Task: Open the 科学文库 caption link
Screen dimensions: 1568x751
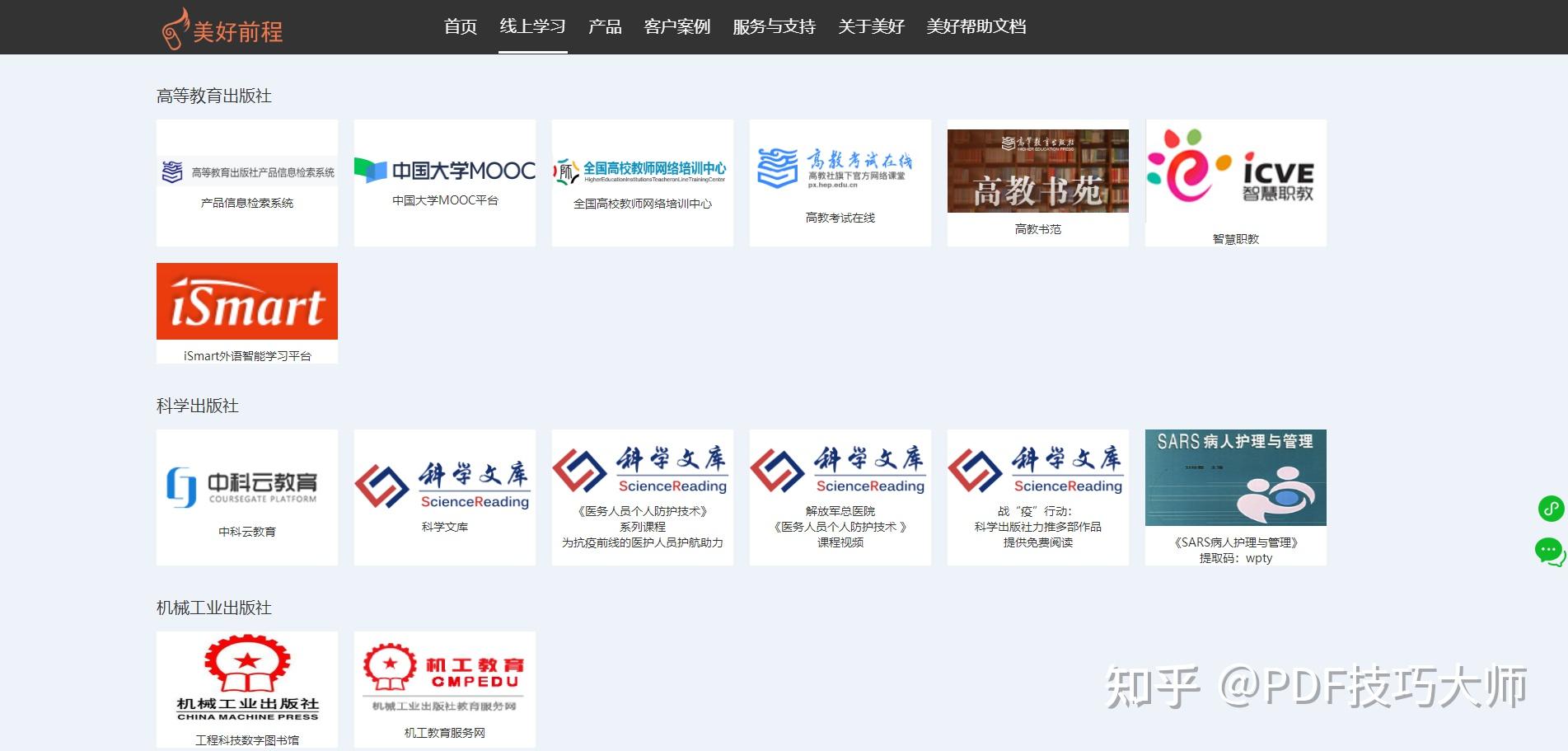Action: pos(445,527)
